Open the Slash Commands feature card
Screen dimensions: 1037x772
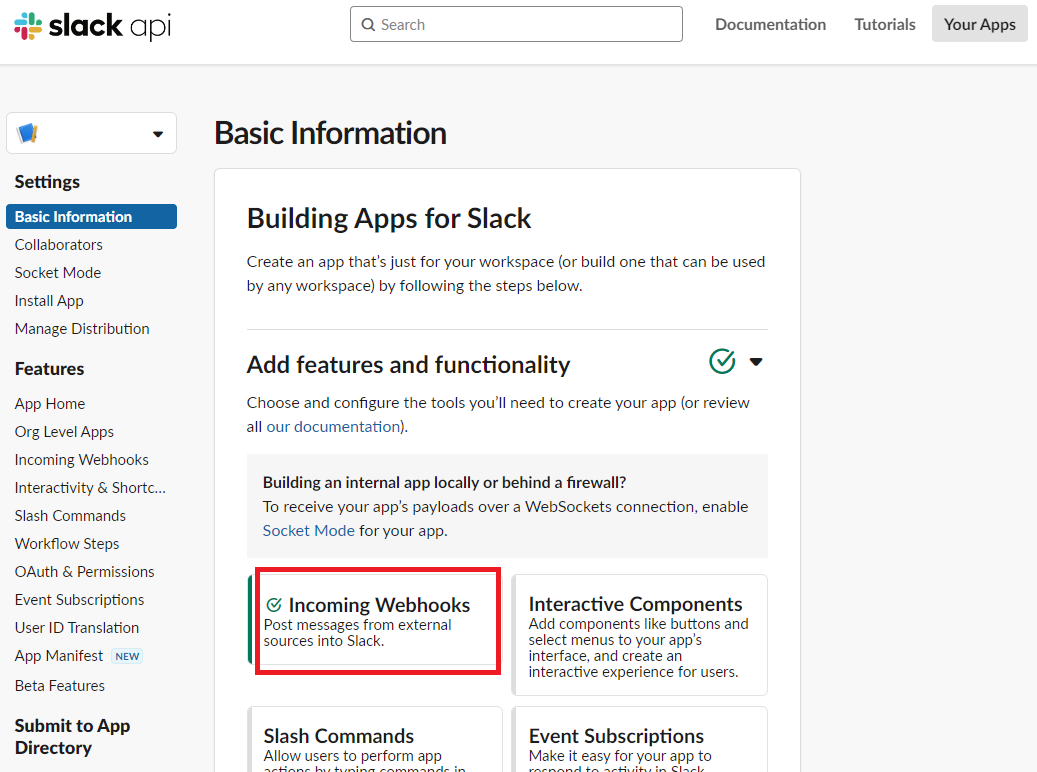374,740
